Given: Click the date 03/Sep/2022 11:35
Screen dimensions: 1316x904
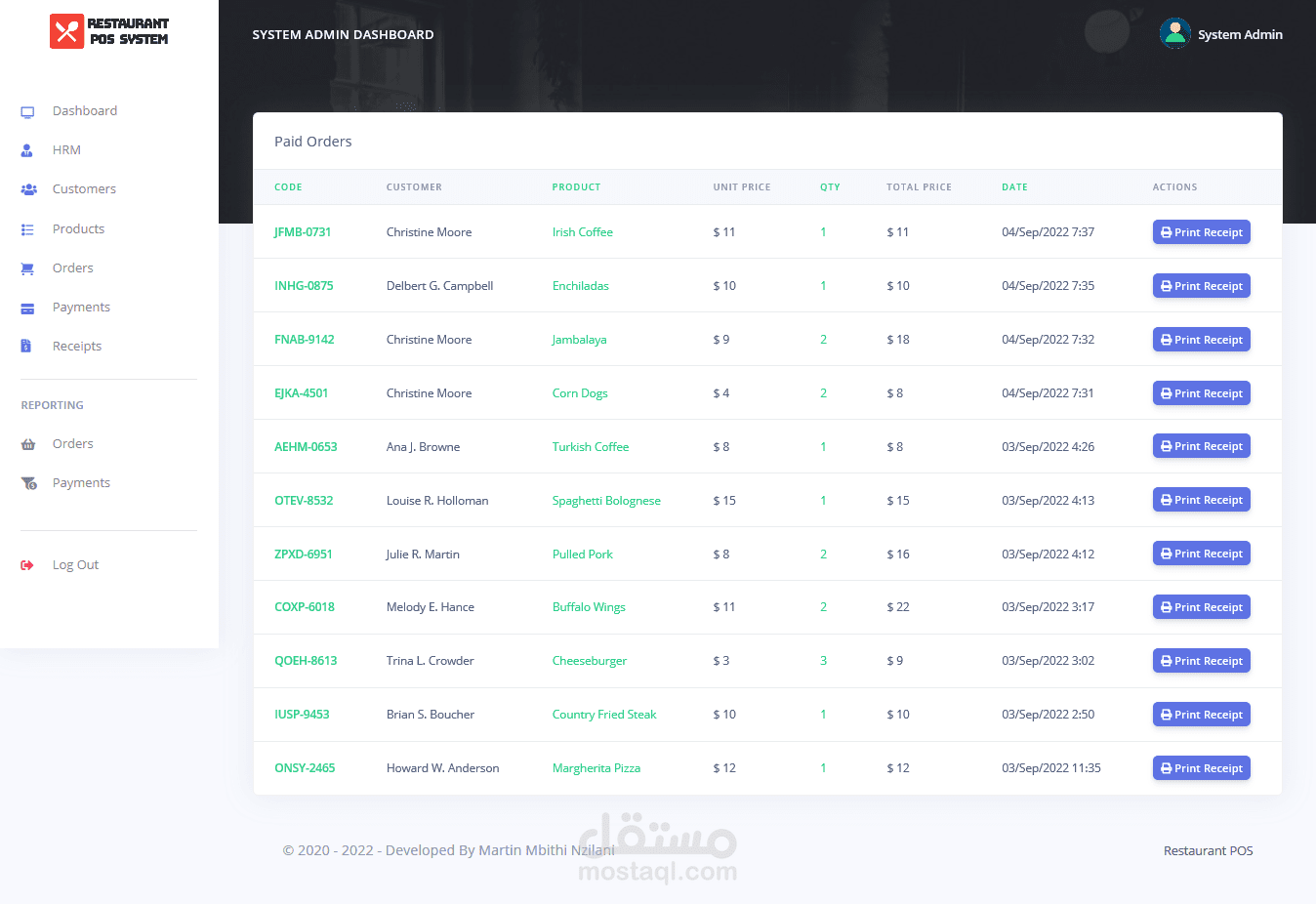Looking at the screenshot, I should pos(1051,768).
